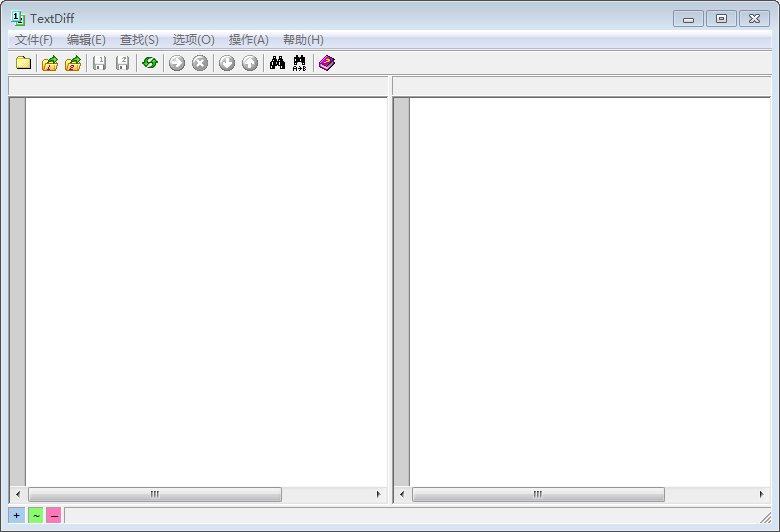780x532 pixels.
Task: Click the gray X cancel circle icon
Action: [x=200, y=63]
